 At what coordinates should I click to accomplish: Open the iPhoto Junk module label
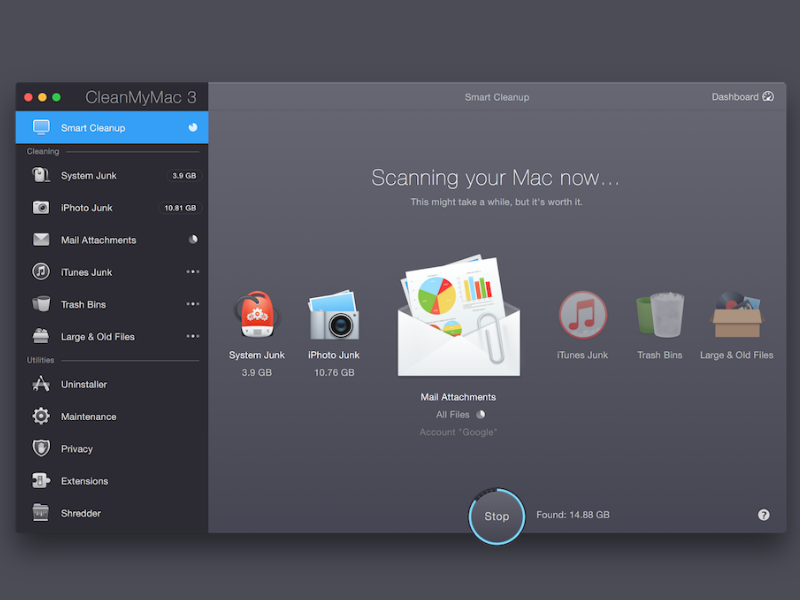coord(87,208)
